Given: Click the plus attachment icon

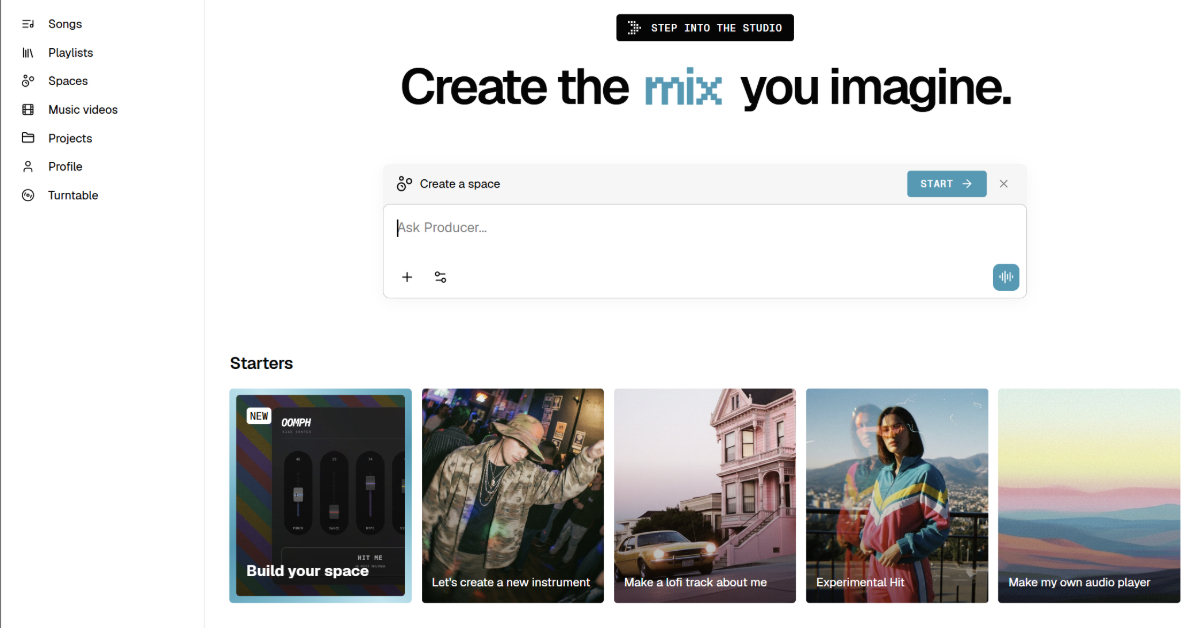Looking at the screenshot, I should (407, 277).
